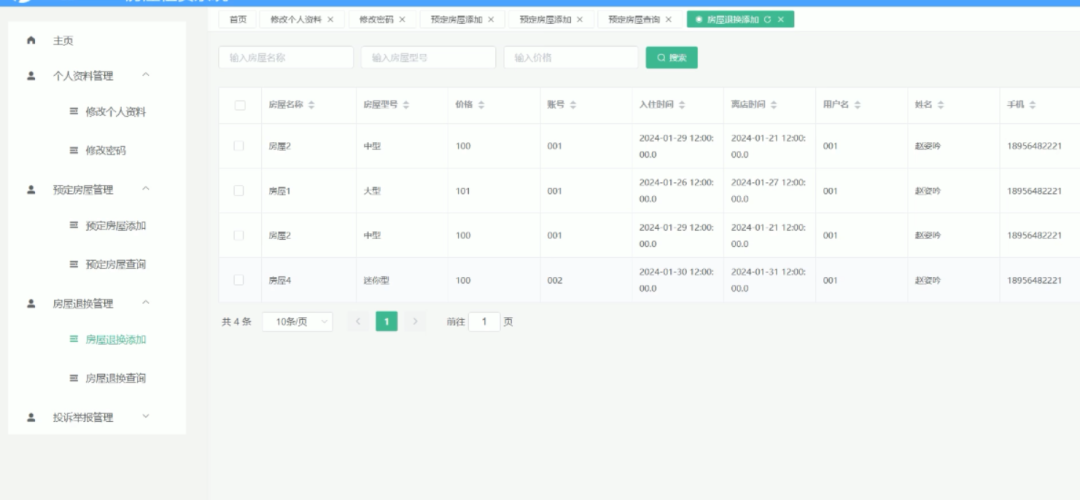This screenshot has height=500, width=1080.
Task: Click the user icon beside 预定房屋管理
Action: (x=31, y=189)
